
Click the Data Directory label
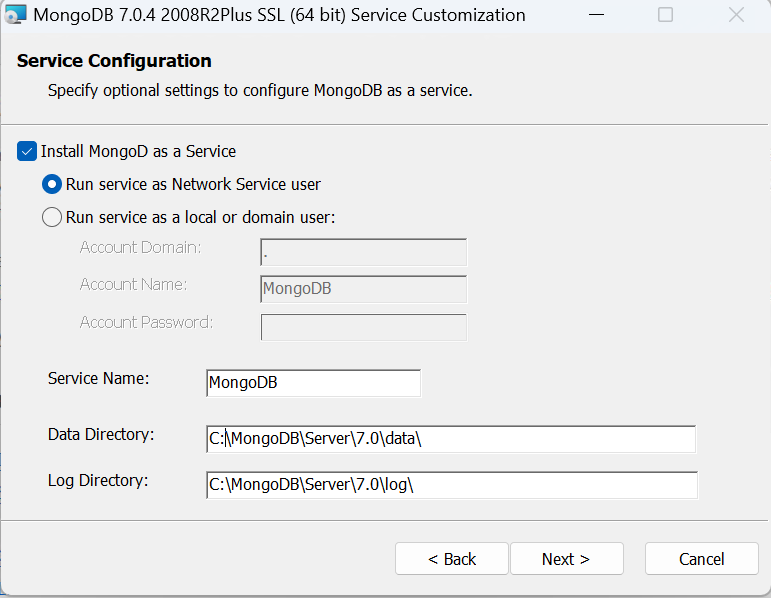(101, 434)
